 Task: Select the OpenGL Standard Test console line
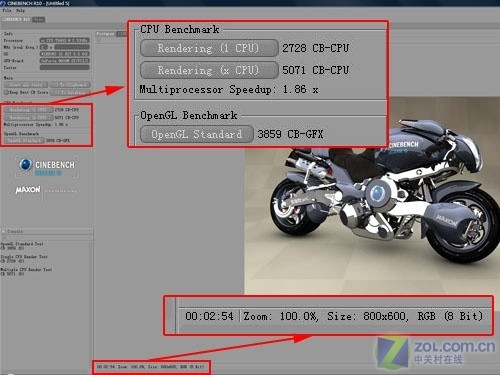click(x=22, y=244)
